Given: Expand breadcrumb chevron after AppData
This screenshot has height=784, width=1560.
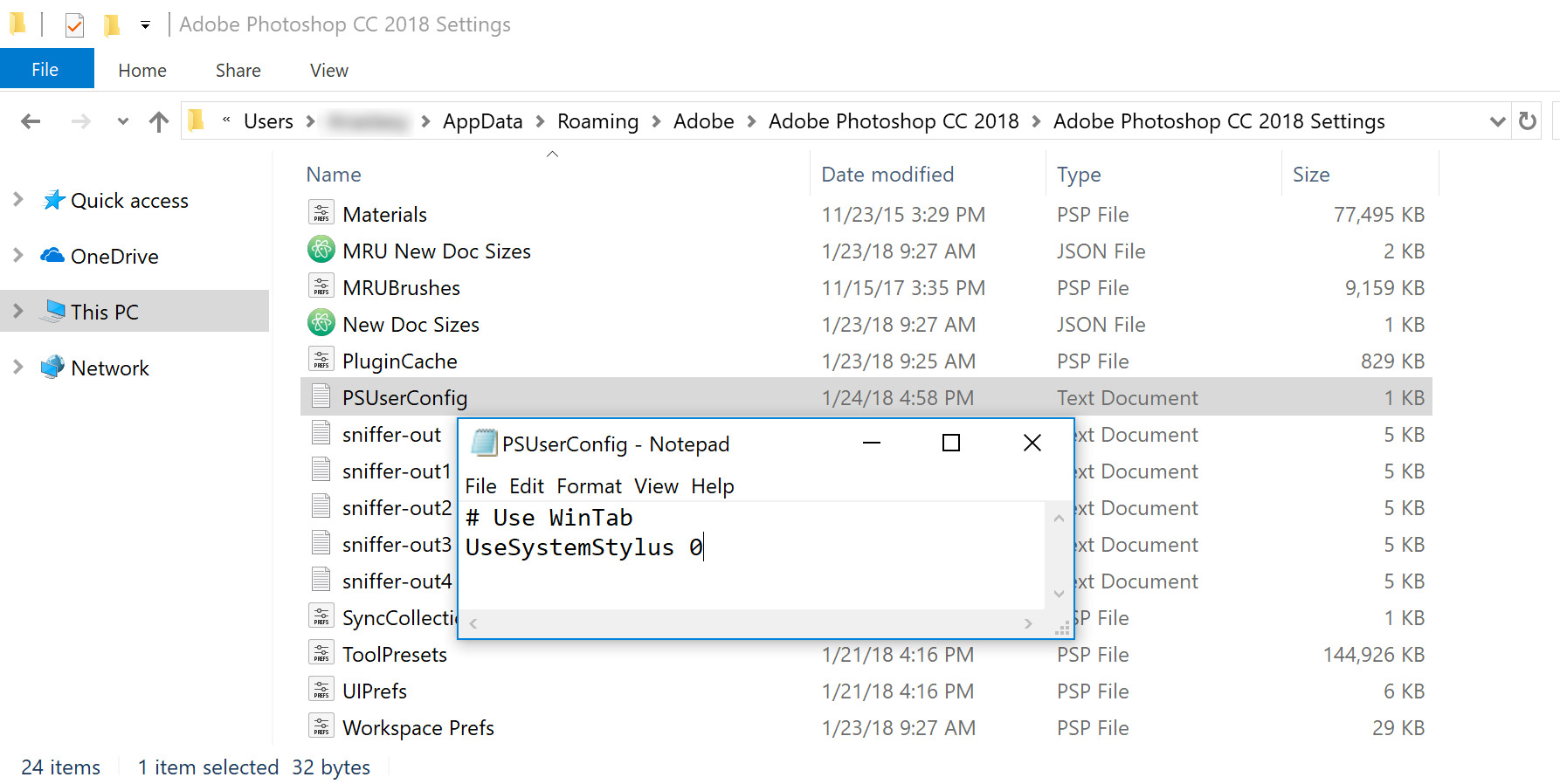Looking at the screenshot, I should [540, 121].
